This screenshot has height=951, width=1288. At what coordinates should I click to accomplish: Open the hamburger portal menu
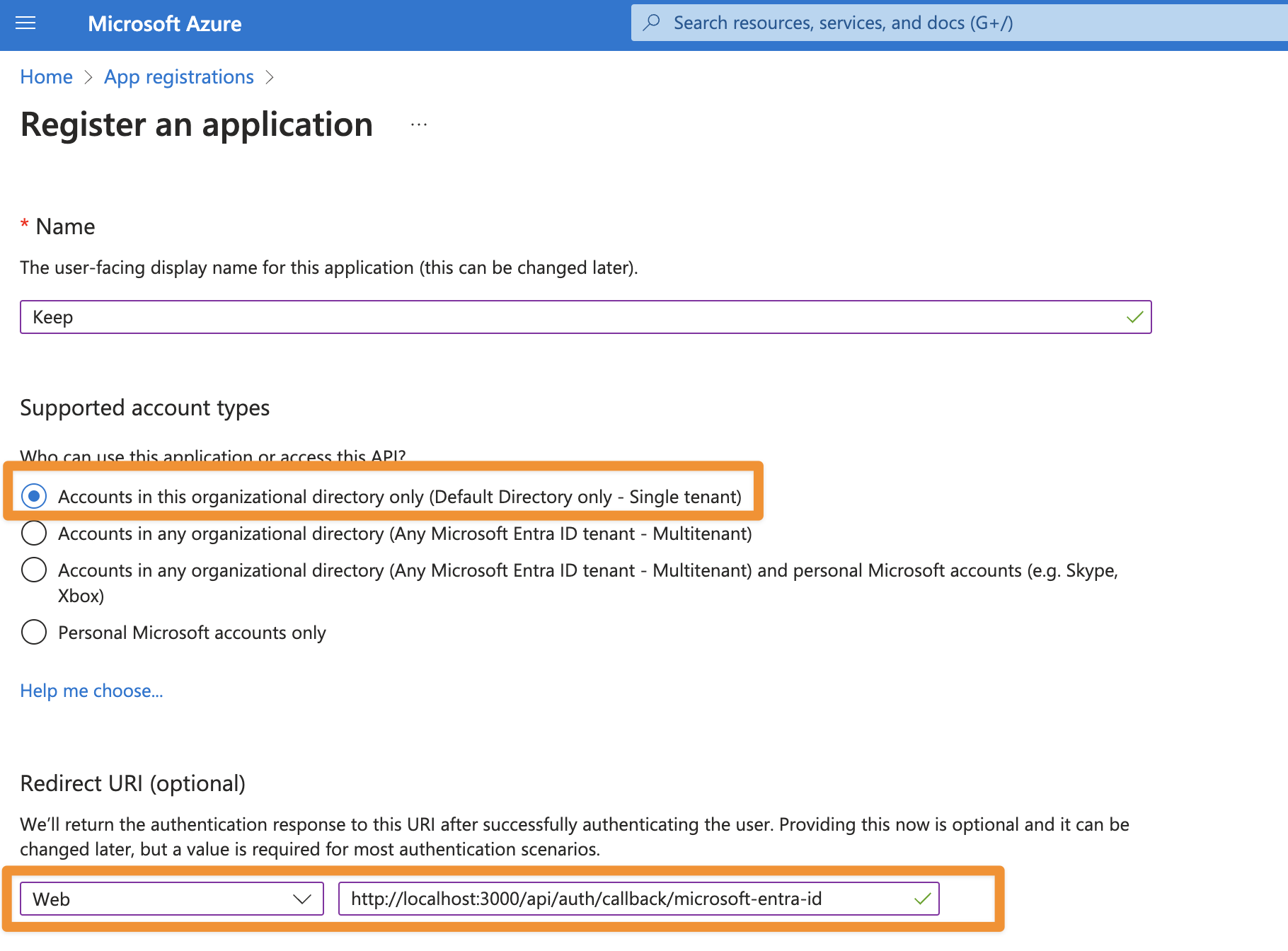pos(25,23)
